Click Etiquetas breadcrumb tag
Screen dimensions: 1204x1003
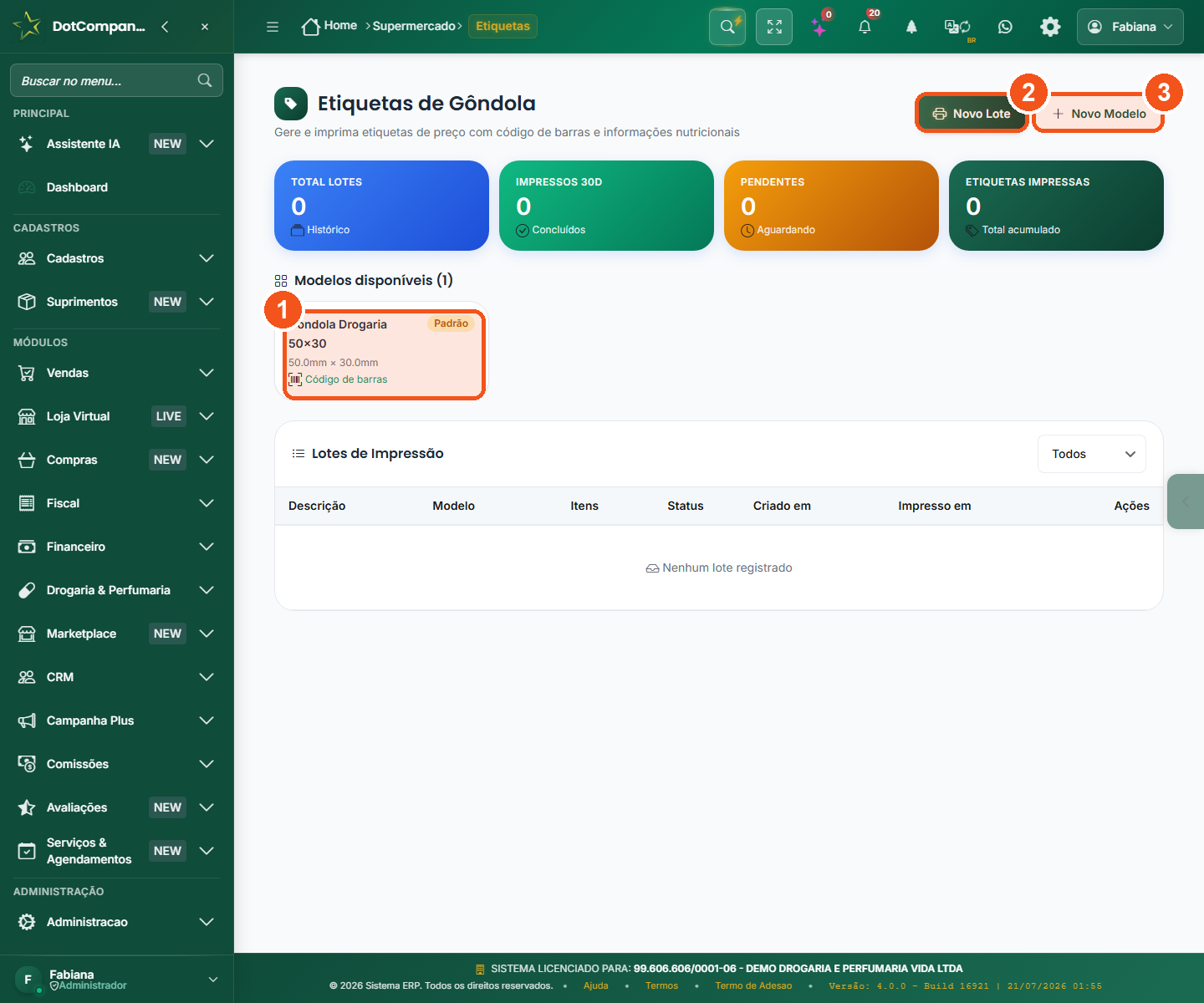[x=503, y=26]
